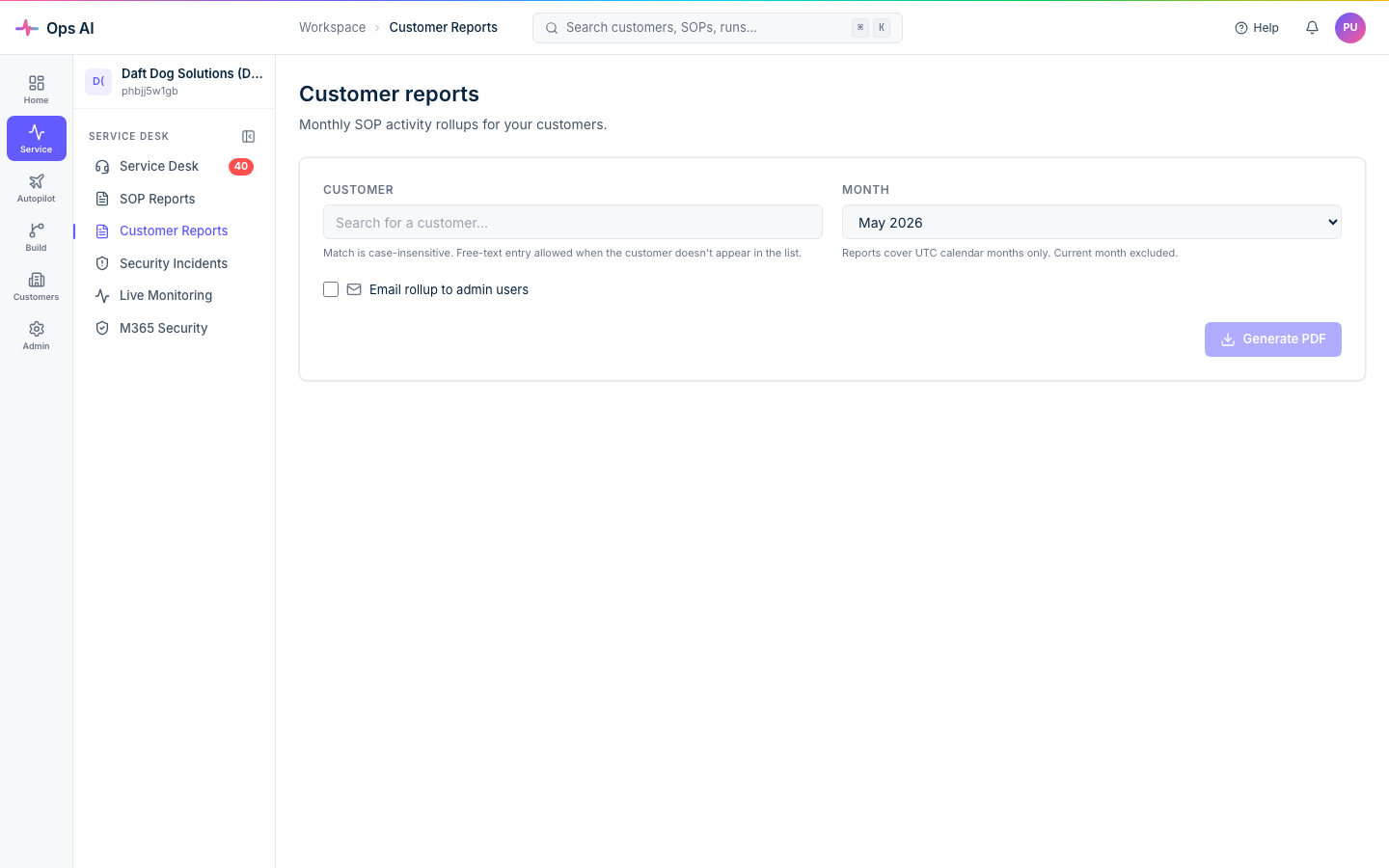Click the phbjj5w1gb workspace ID text

click(150, 92)
